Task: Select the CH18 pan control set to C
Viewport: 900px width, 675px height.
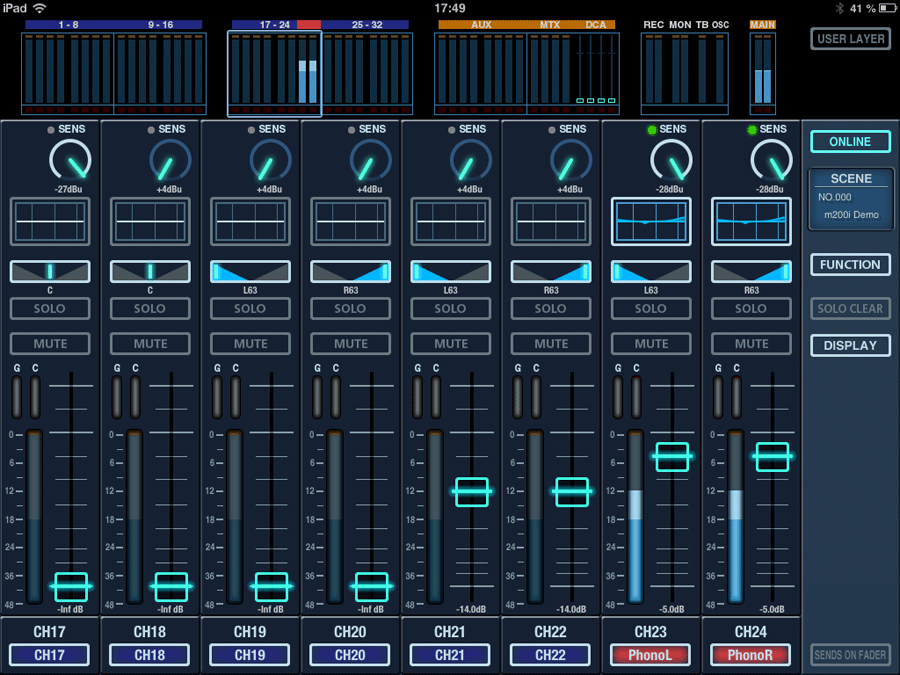Action: coord(150,271)
